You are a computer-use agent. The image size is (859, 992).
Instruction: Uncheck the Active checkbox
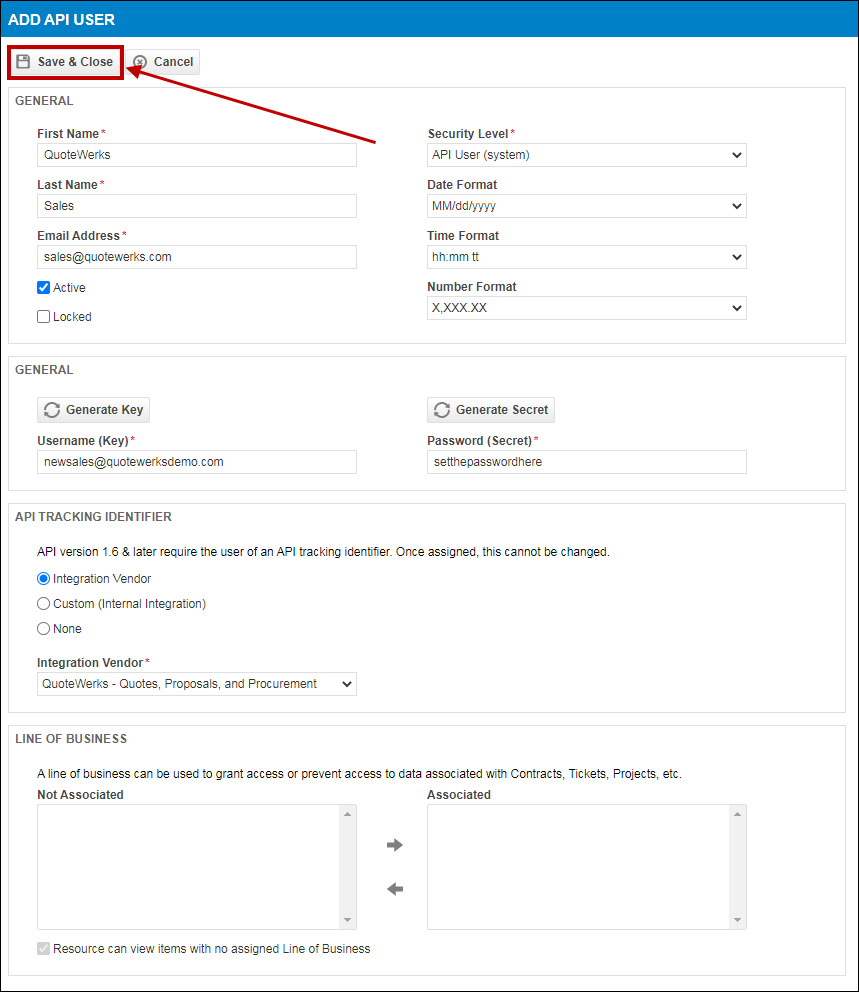tap(44, 288)
